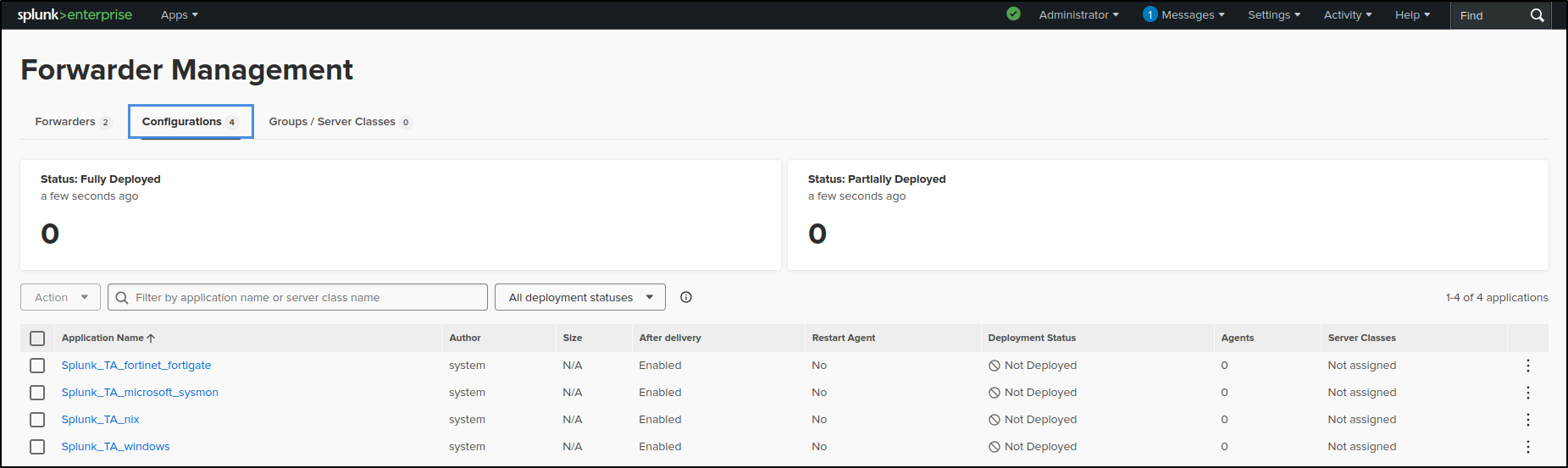The image size is (1568, 468).
Task: Click the Agents column header
Action: click(1237, 338)
